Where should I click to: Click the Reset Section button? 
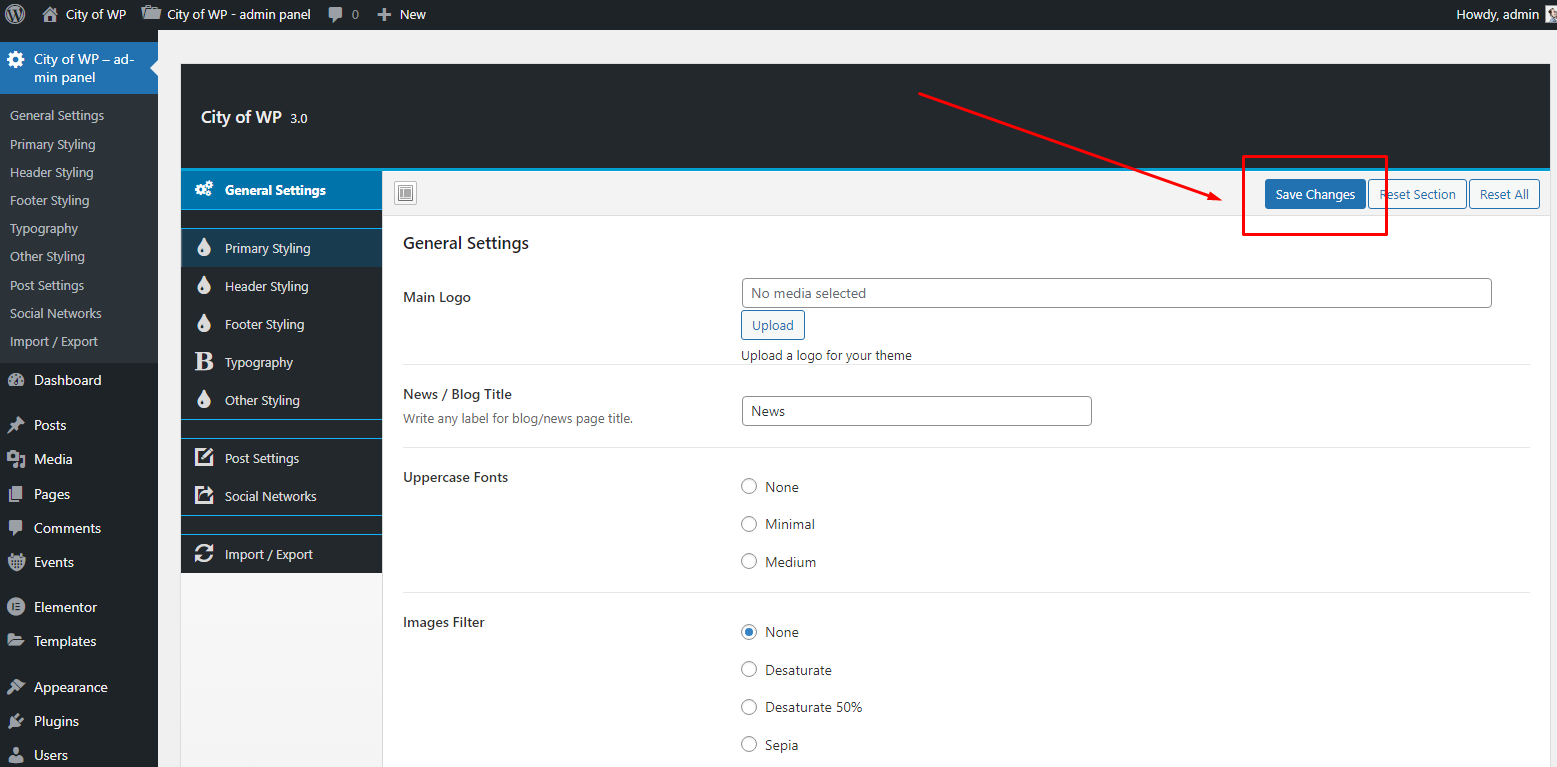(1417, 194)
